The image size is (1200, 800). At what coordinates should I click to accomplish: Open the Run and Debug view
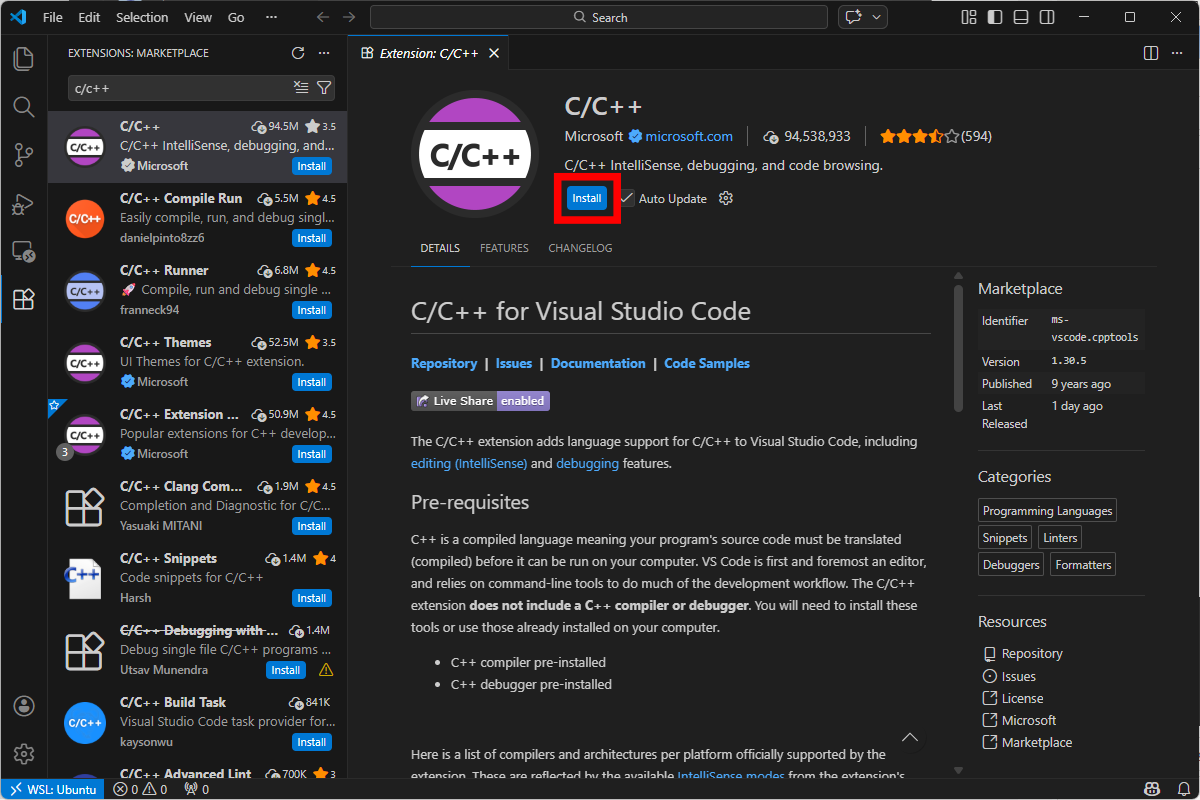point(23,204)
